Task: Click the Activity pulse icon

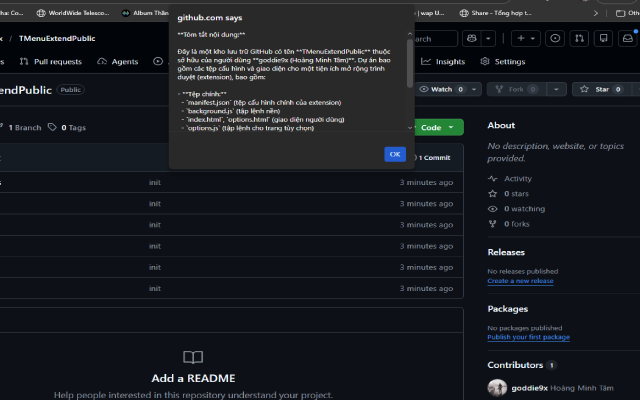Action: 493,179
